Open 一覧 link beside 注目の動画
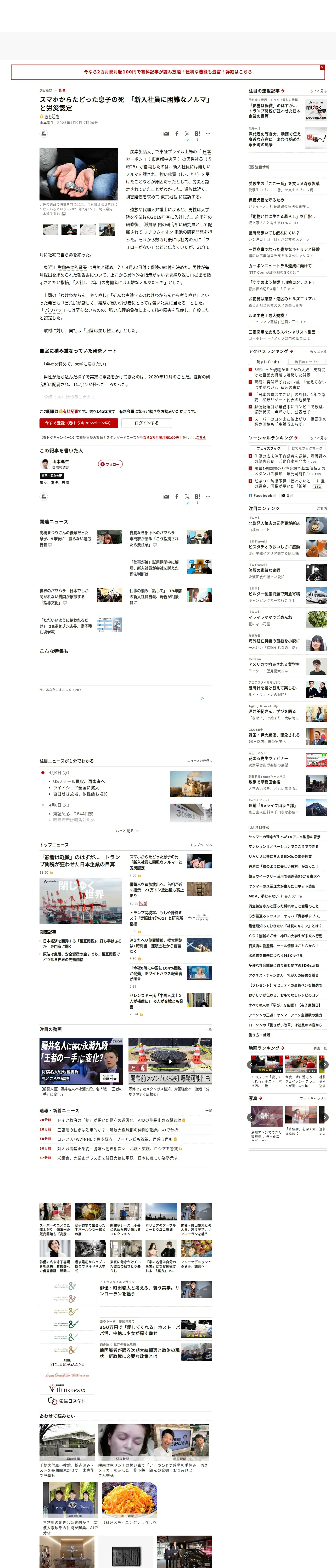The height and width of the screenshot is (1568, 336). 209,1029
